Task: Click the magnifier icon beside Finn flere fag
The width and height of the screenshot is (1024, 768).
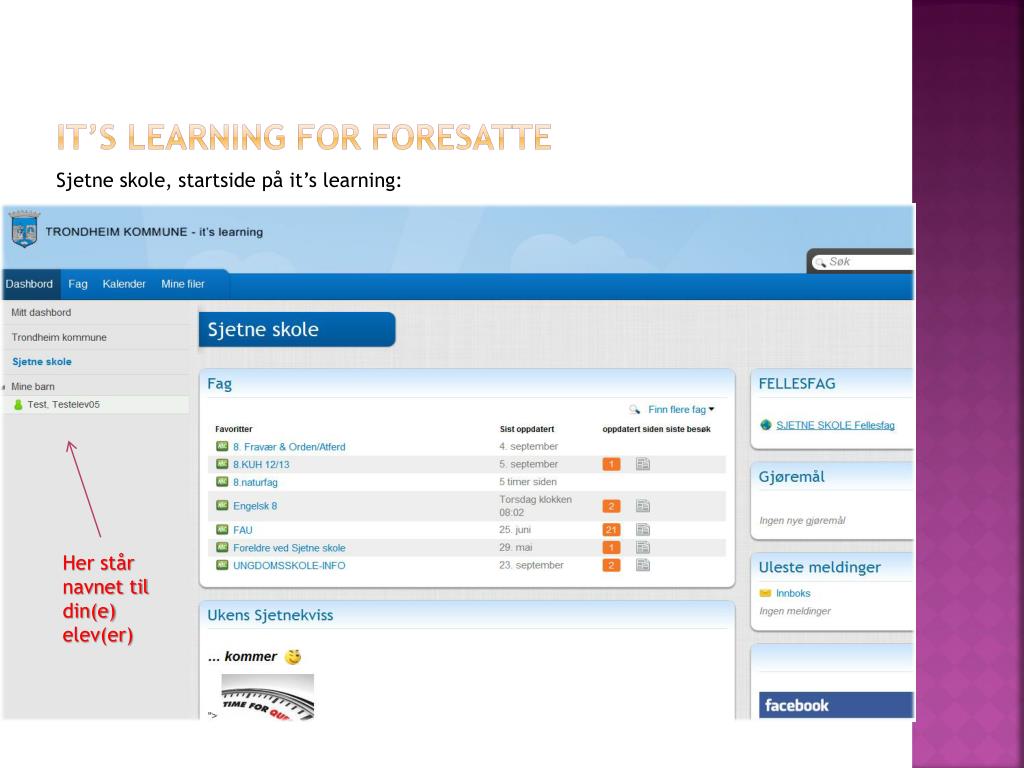Action: pos(634,409)
